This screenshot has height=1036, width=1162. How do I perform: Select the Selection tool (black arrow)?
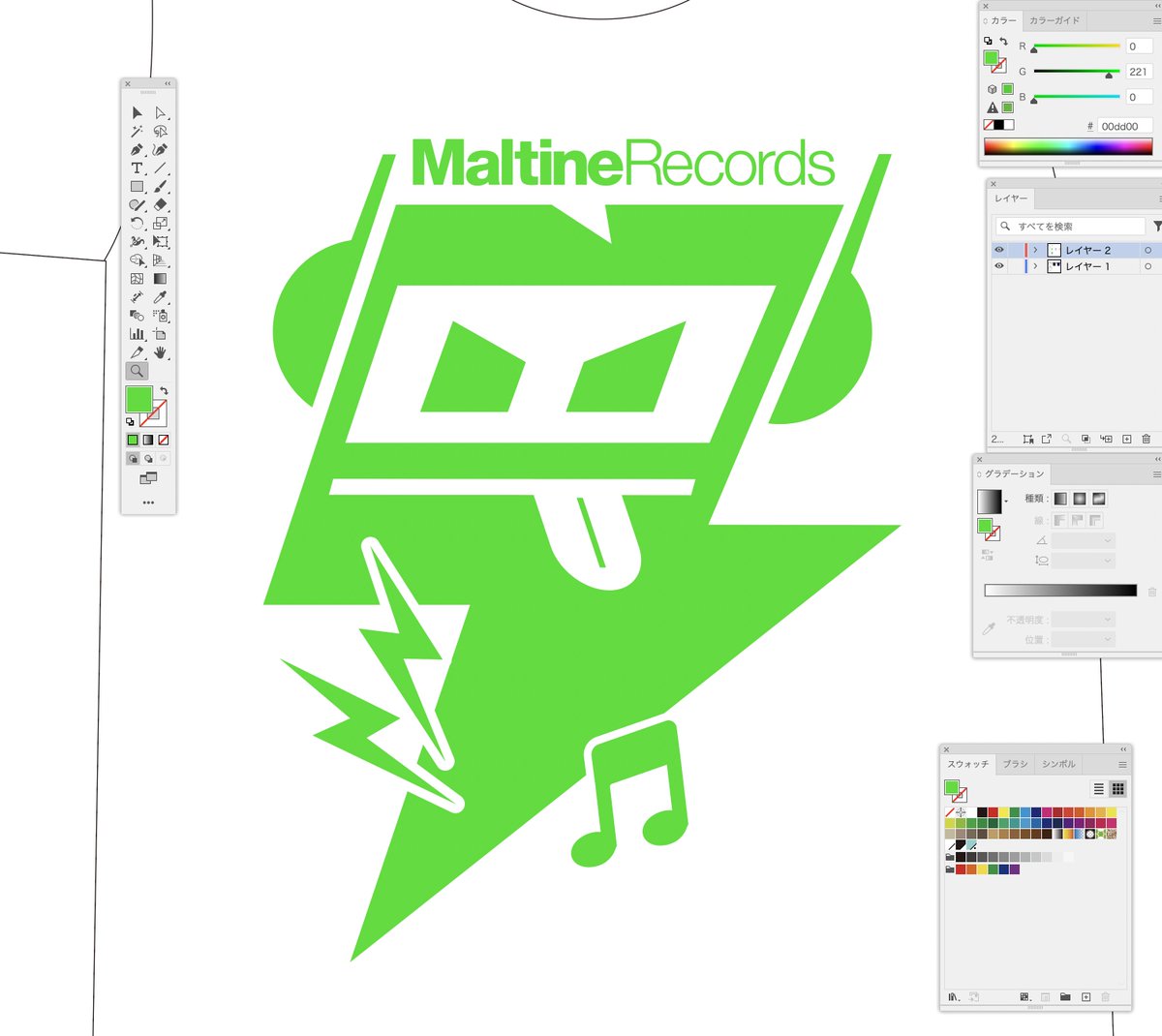tap(137, 113)
